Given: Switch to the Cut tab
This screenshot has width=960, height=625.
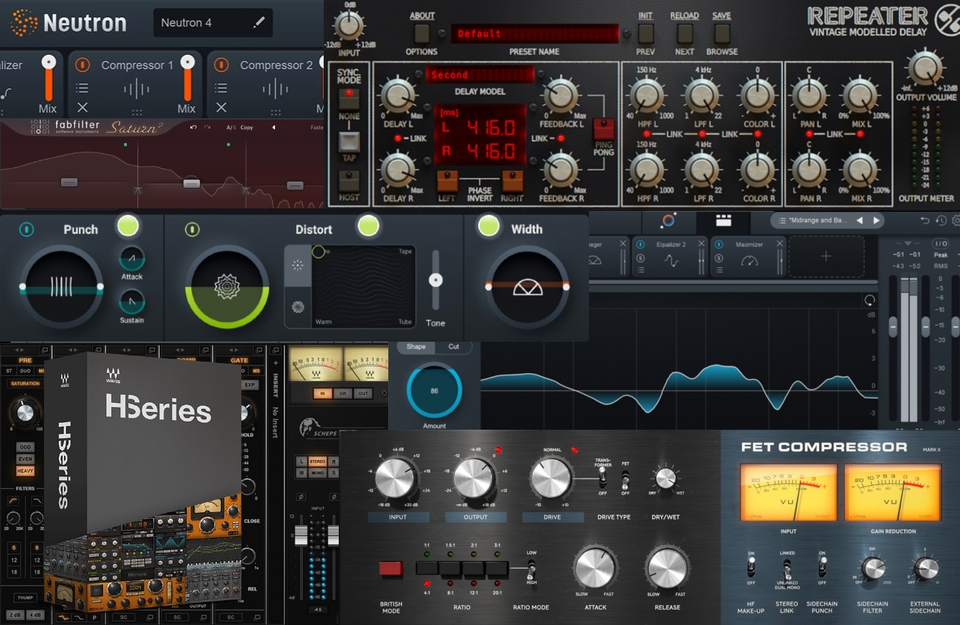Looking at the screenshot, I should [454, 346].
